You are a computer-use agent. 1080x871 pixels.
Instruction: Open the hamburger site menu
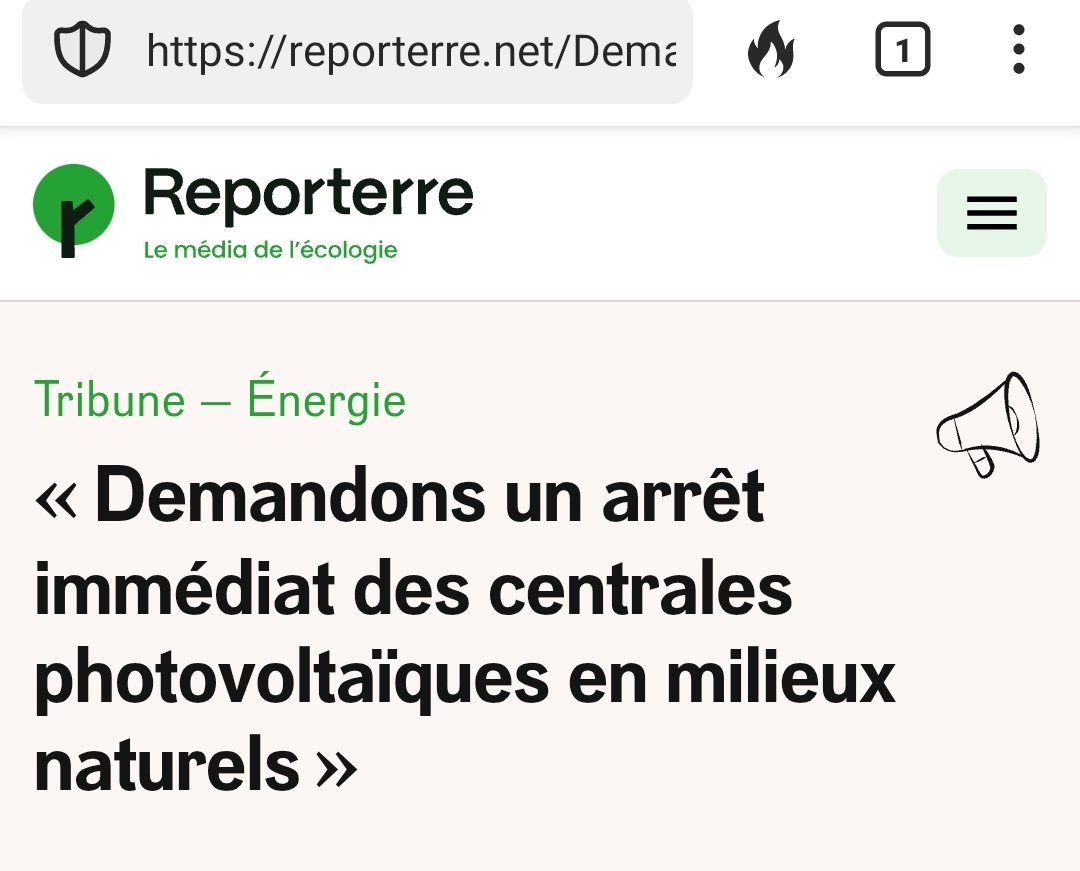(991, 213)
